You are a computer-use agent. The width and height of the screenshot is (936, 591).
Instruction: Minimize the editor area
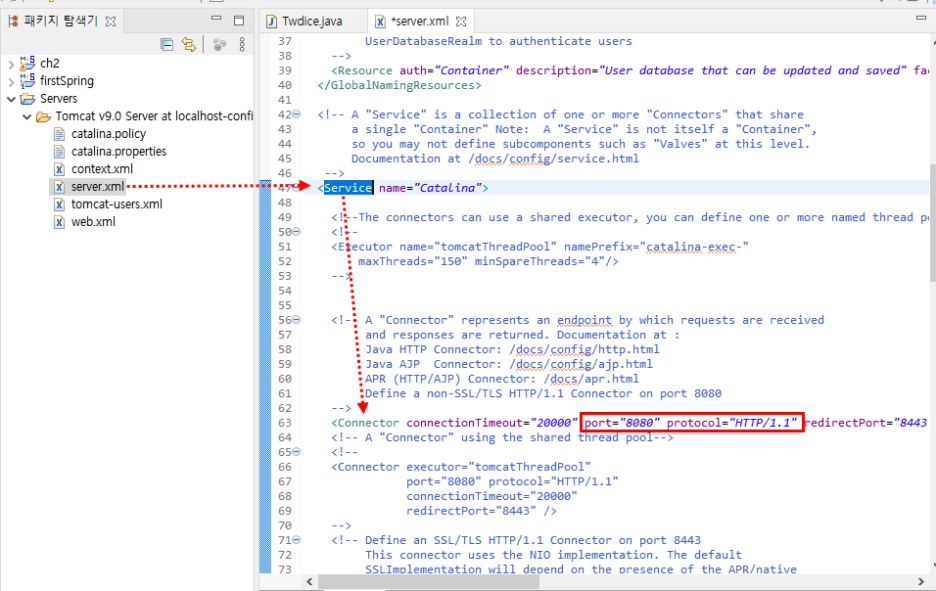(920, 19)
